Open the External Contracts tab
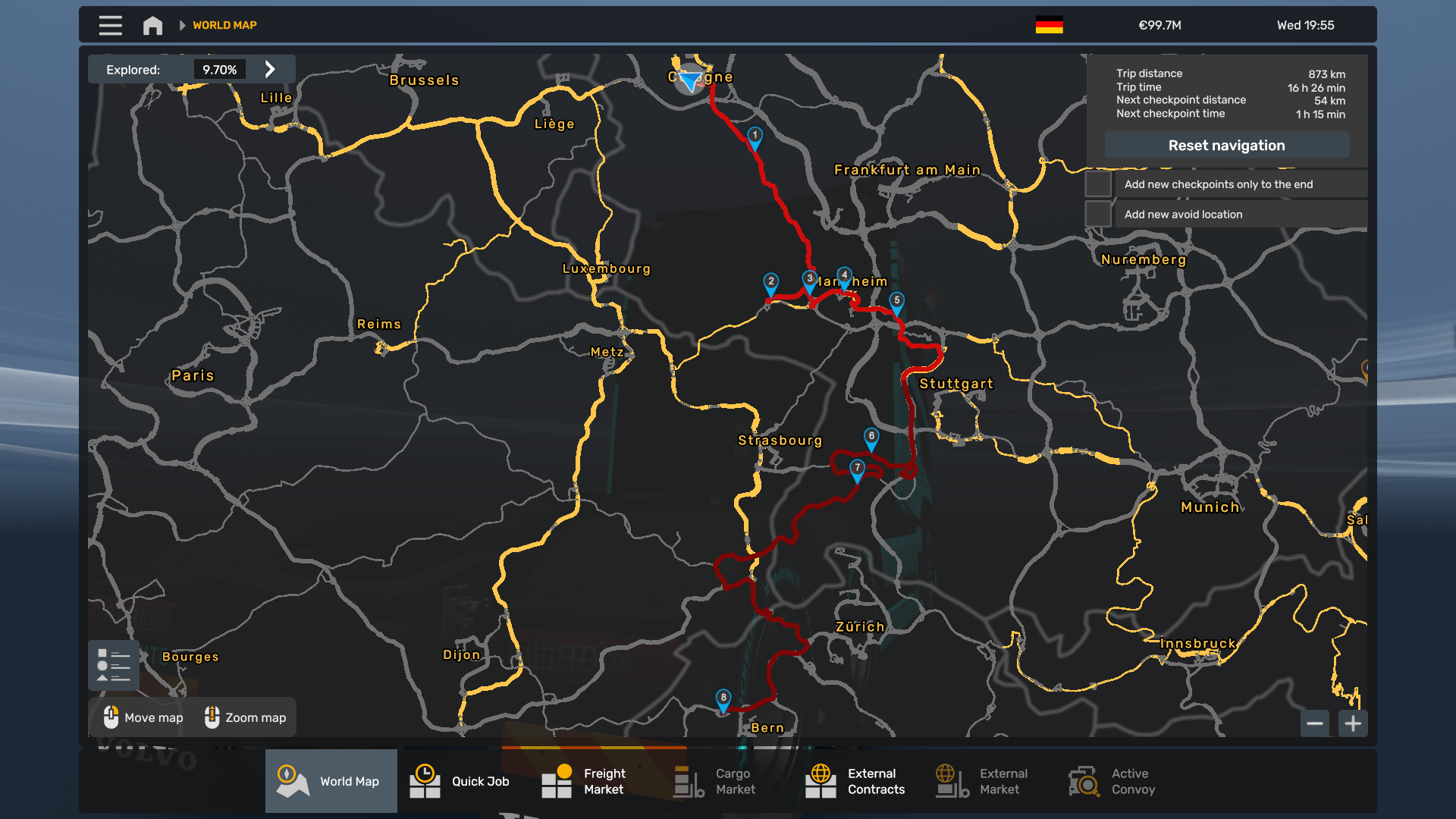1456x819 pixels. tap(859, 781)
